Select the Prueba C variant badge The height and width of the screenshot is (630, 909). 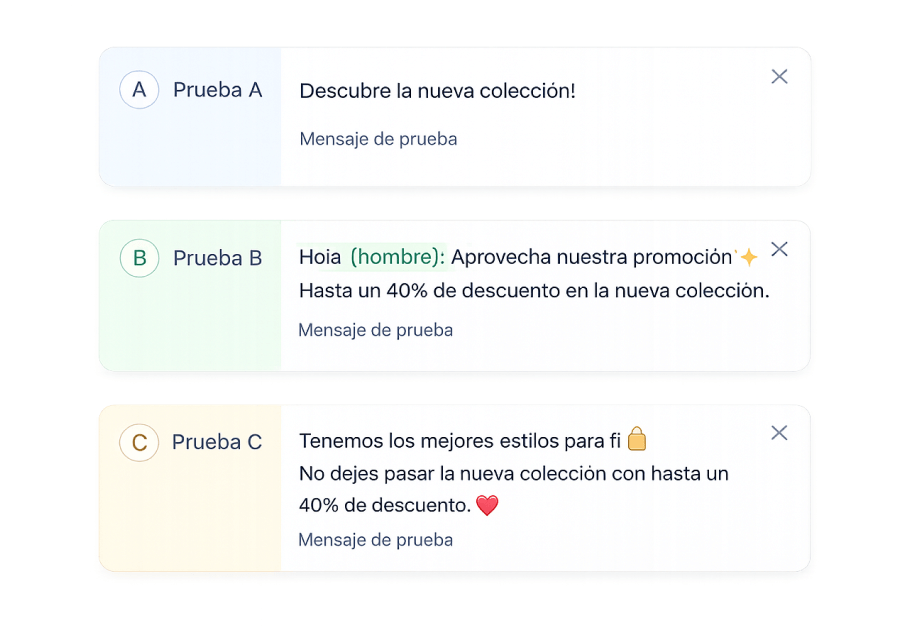(139, 442)
